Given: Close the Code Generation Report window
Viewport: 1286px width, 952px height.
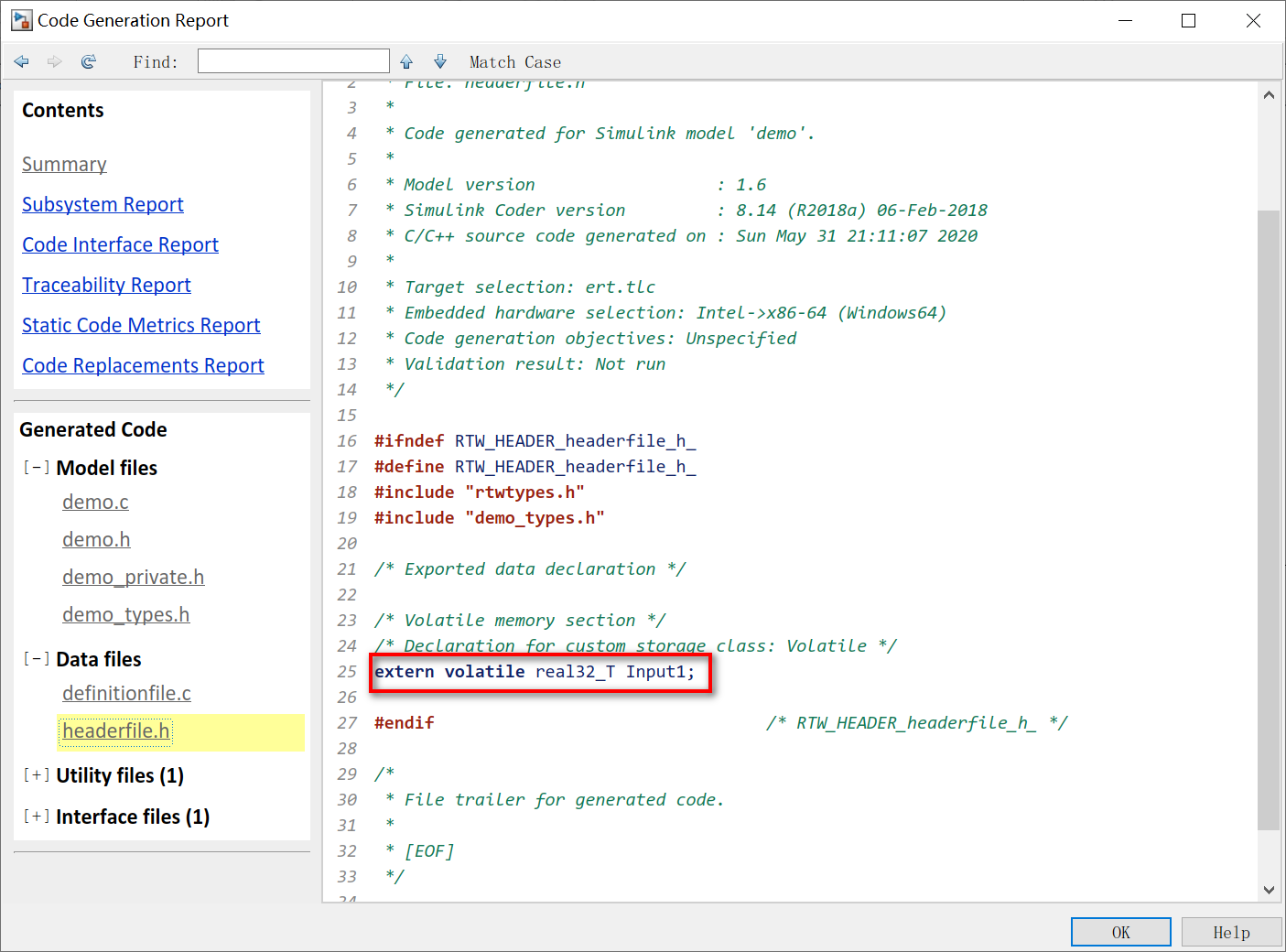Looking at the screenshot, I should [1253, 20].
